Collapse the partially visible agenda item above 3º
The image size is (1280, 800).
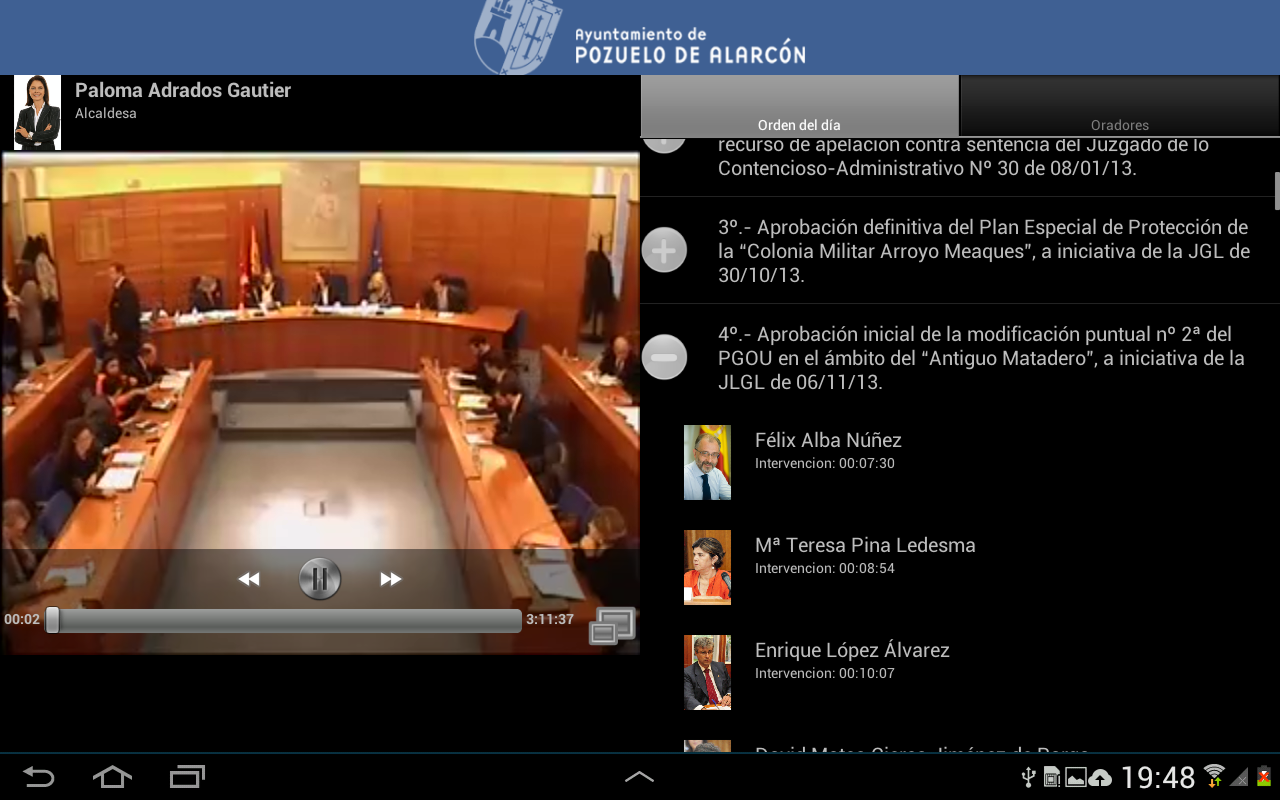(x=664, y=145)
